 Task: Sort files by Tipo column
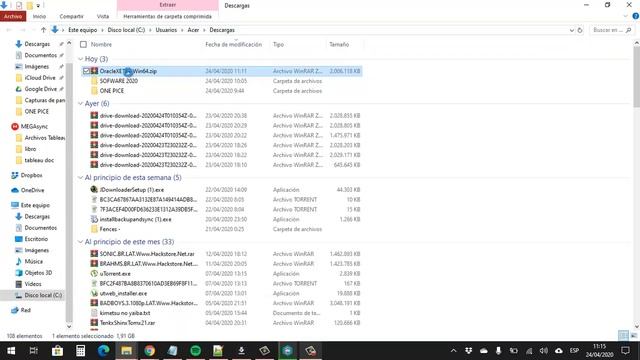coord(278,44)
